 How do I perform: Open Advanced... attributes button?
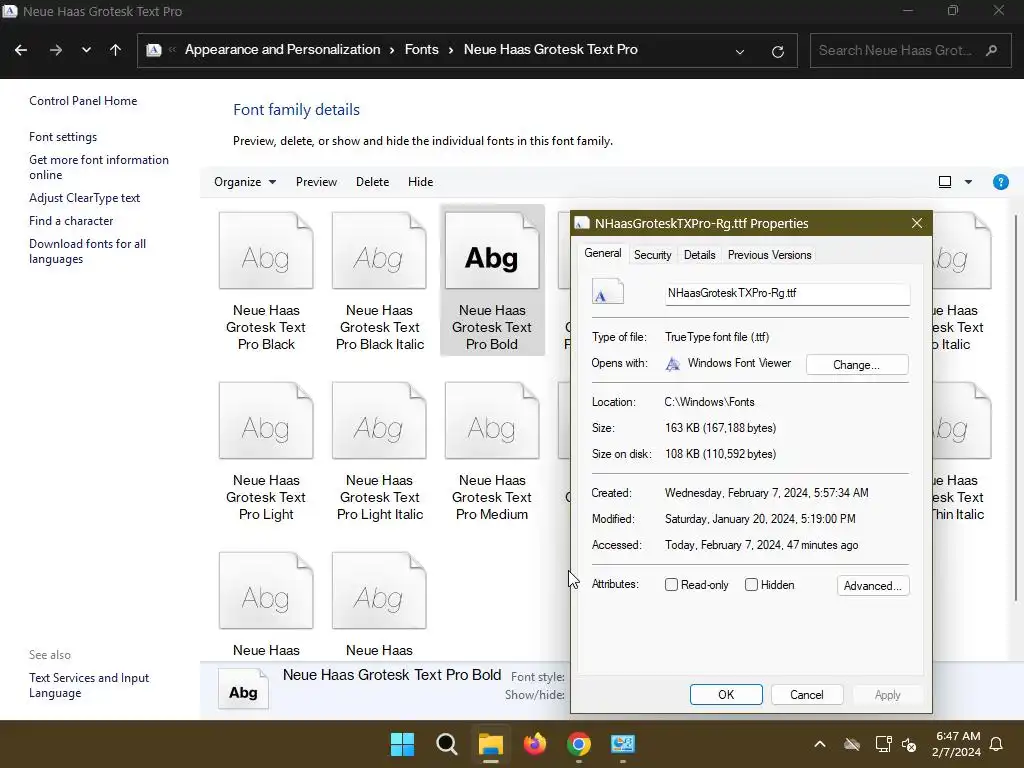click(x=872, y=586)
